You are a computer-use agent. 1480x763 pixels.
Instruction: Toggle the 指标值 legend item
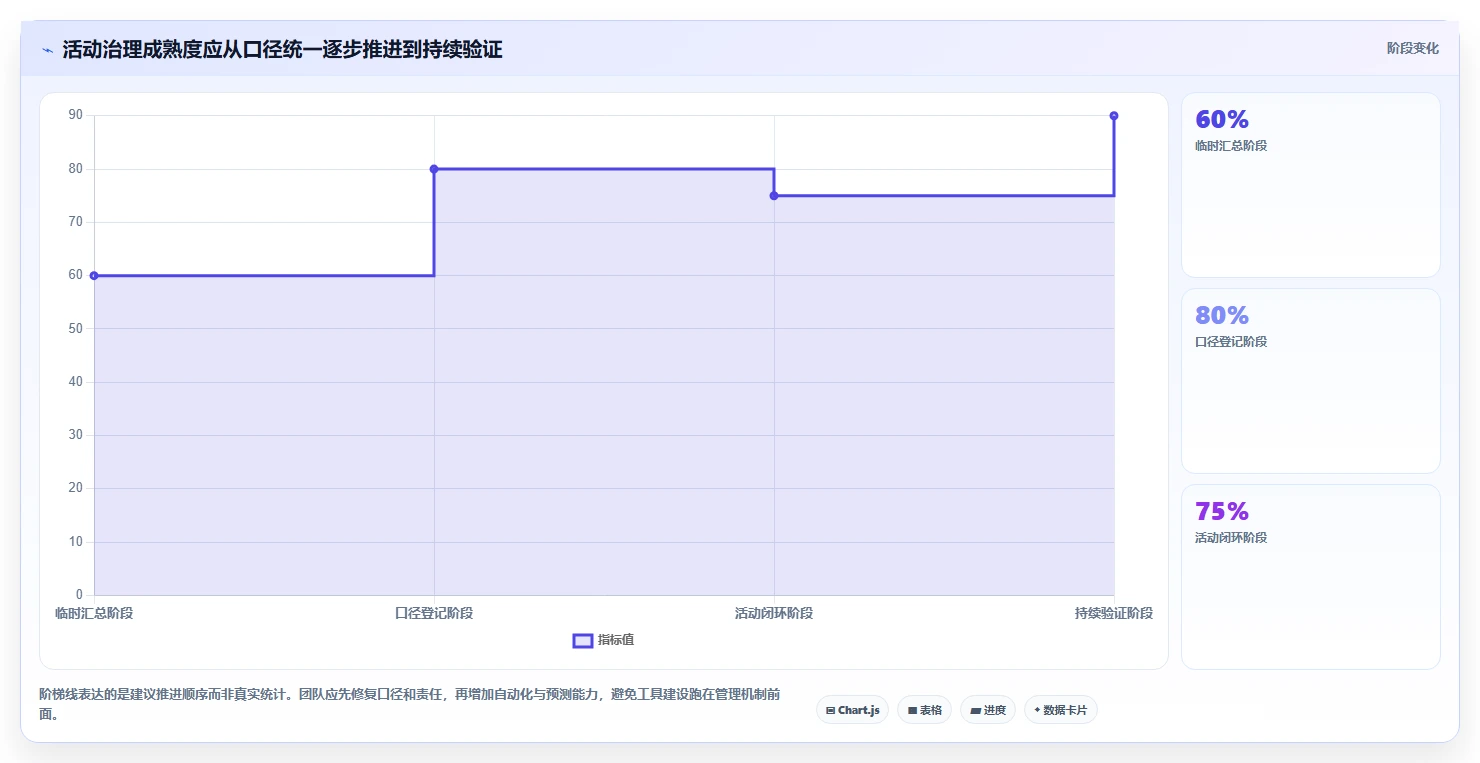point(603,640)
